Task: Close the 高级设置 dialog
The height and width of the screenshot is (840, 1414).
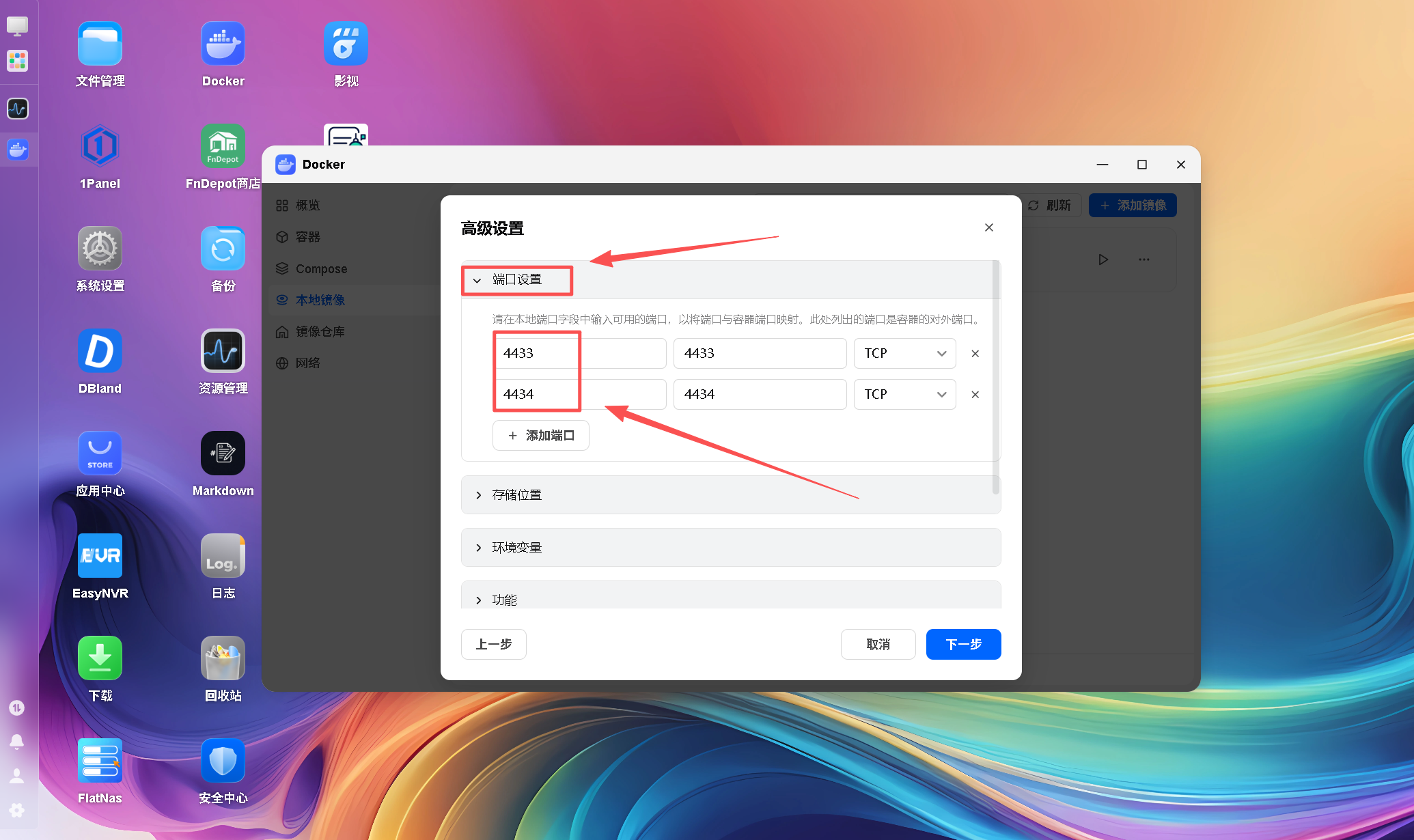Action: (x=989, y=228)
